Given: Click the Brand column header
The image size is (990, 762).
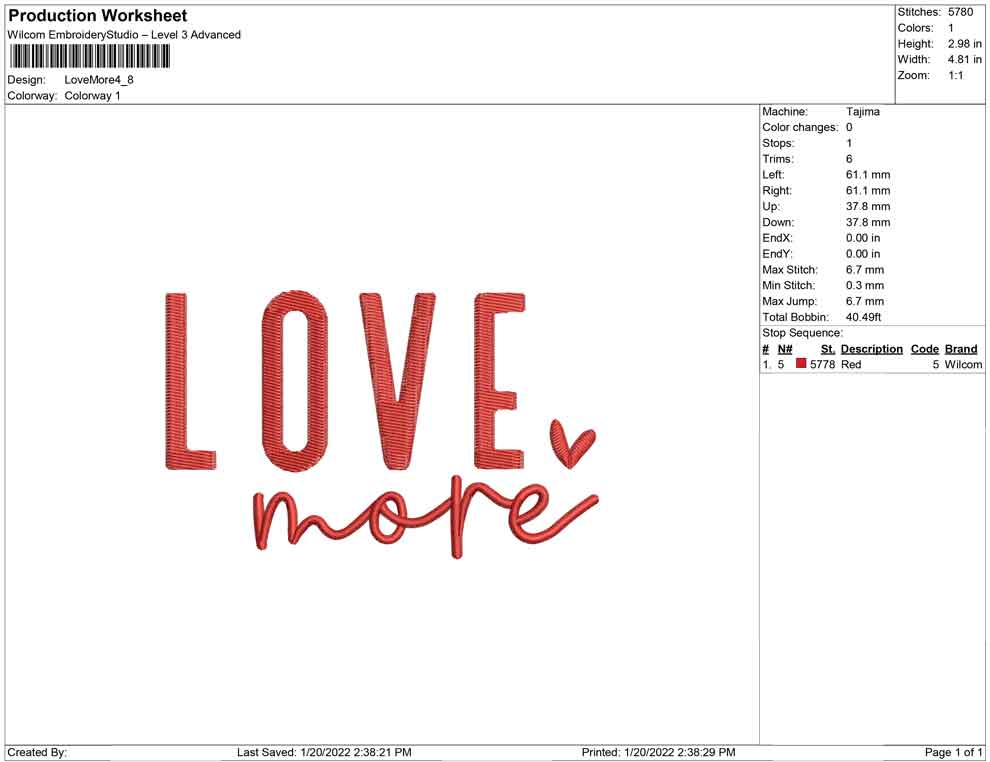Looking at the screenshot, I should (961, 349).
